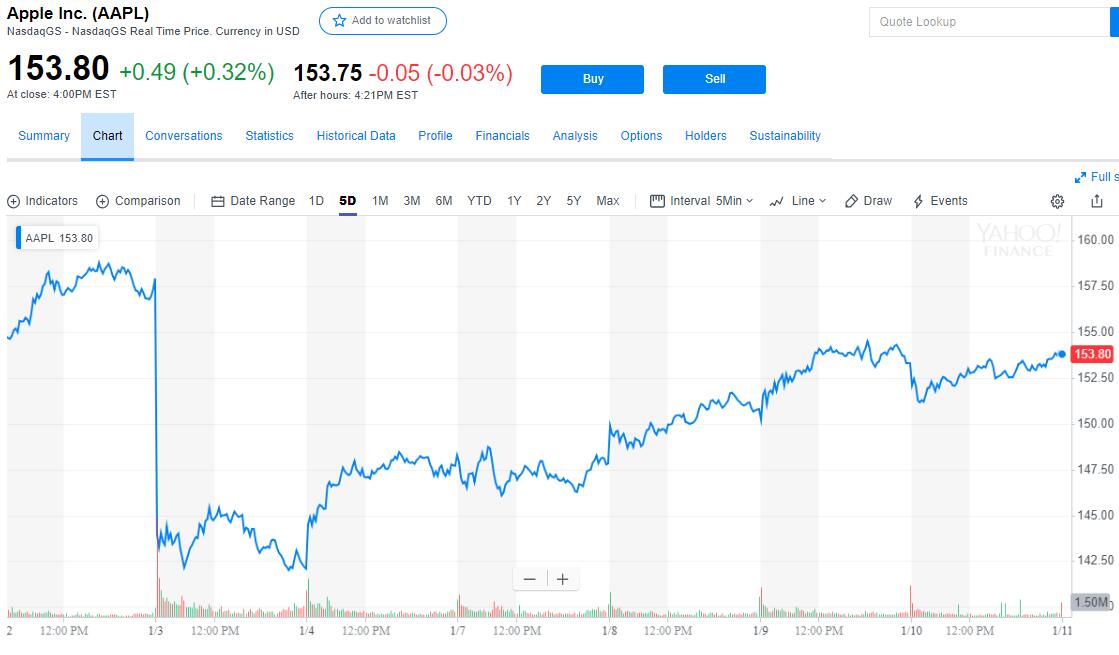Screen dimensions: 1119x655
Task: Open chart settings gear icon
Action: click(1057, 201)
